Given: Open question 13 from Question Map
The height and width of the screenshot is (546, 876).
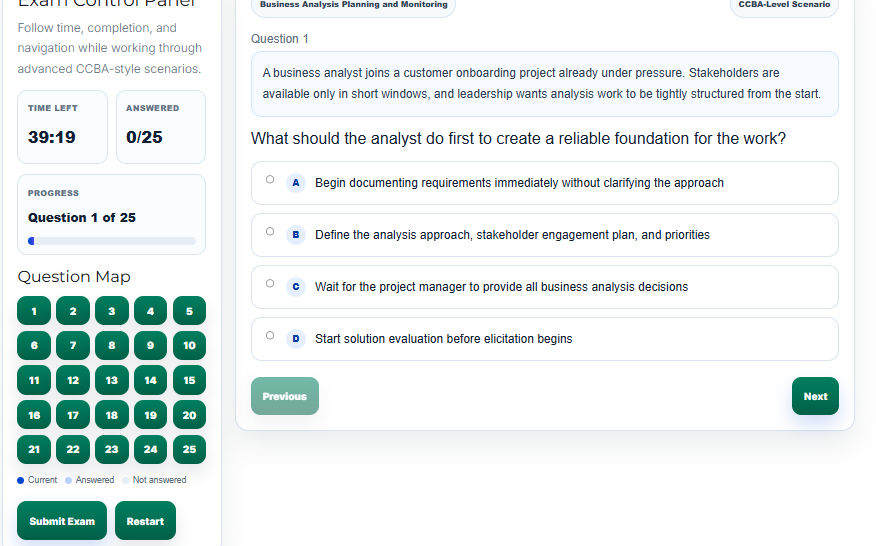Looking at the screenshot, I should pos(112,380).
